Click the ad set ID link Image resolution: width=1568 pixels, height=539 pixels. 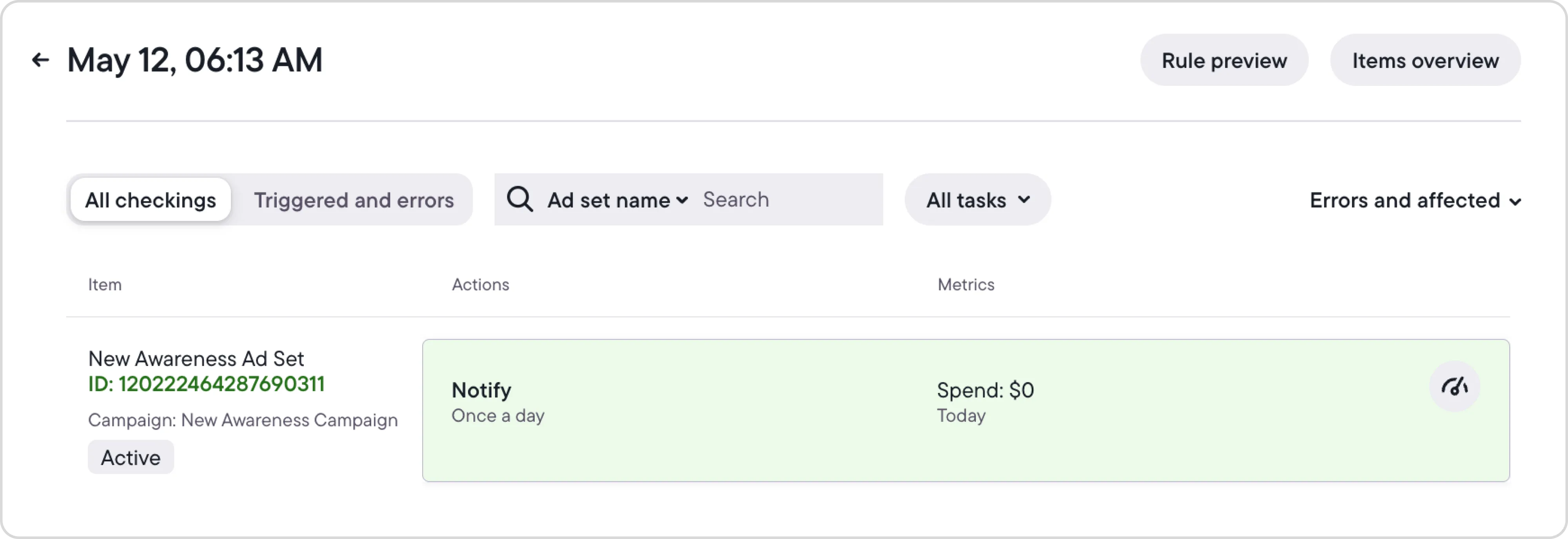206,384
